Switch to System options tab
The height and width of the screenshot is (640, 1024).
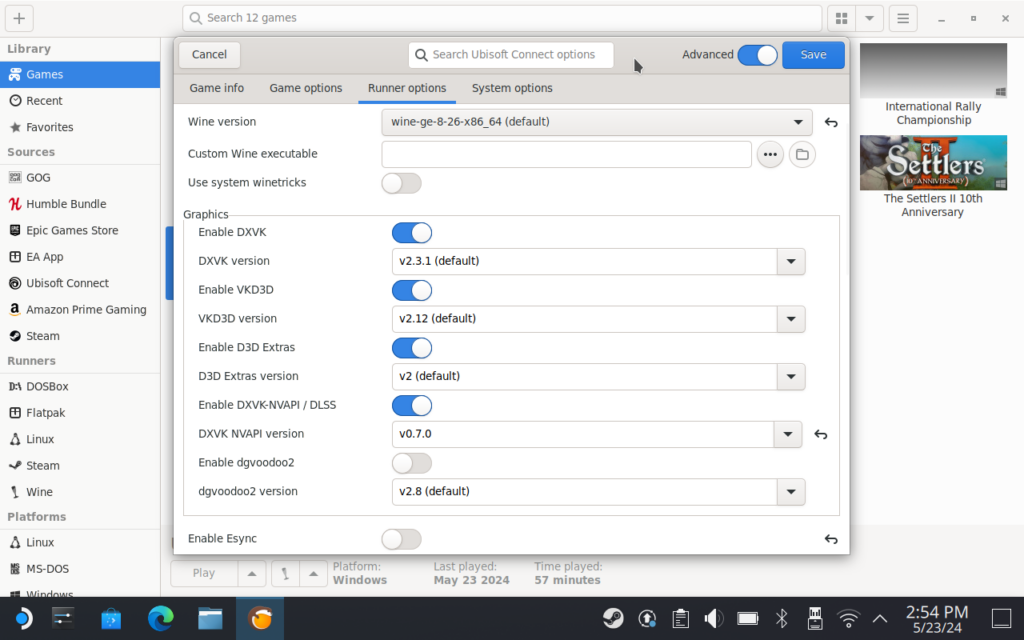pos(512,88)
